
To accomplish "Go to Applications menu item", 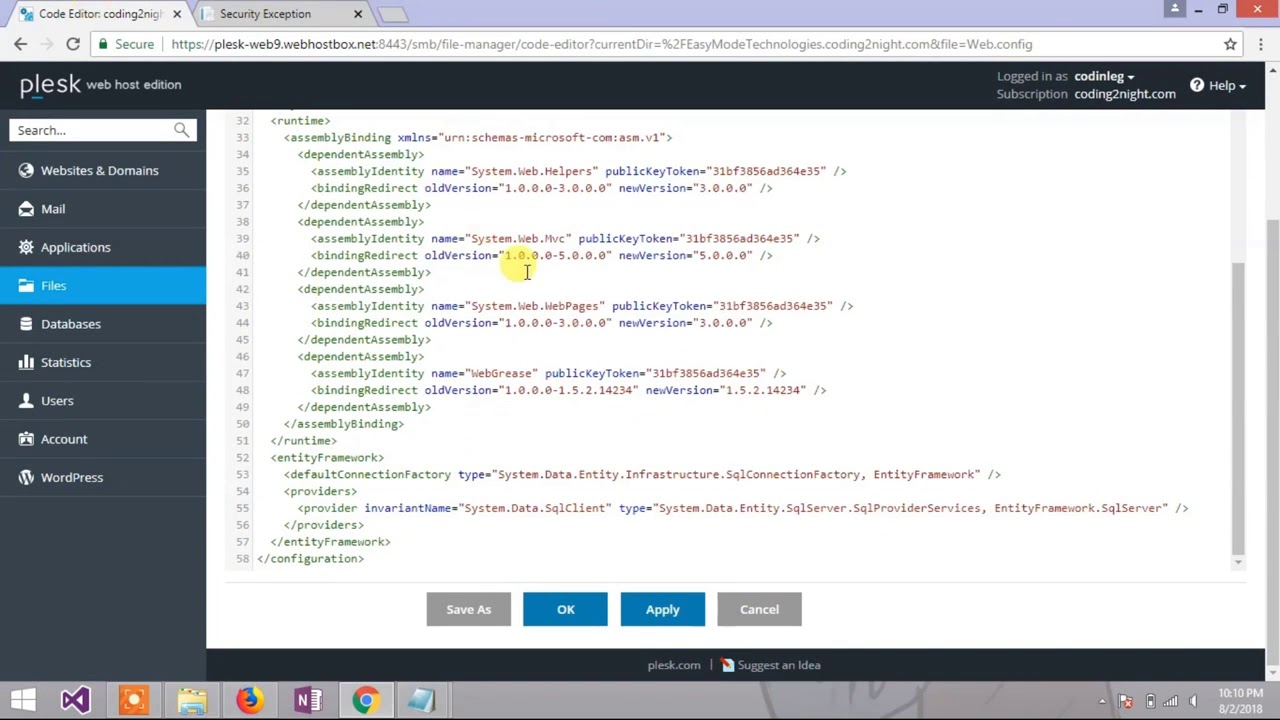I will click(76, 247).
